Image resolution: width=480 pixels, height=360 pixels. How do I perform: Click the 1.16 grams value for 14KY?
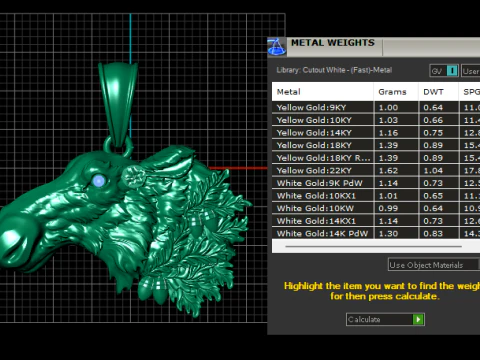tap(388, 133)
